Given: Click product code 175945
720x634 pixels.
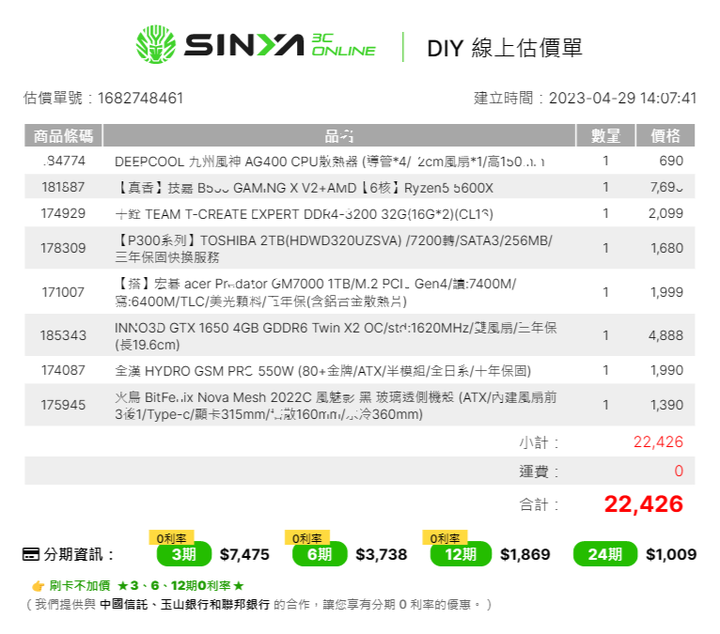Looking at the screenshot, I should (63, 405).
